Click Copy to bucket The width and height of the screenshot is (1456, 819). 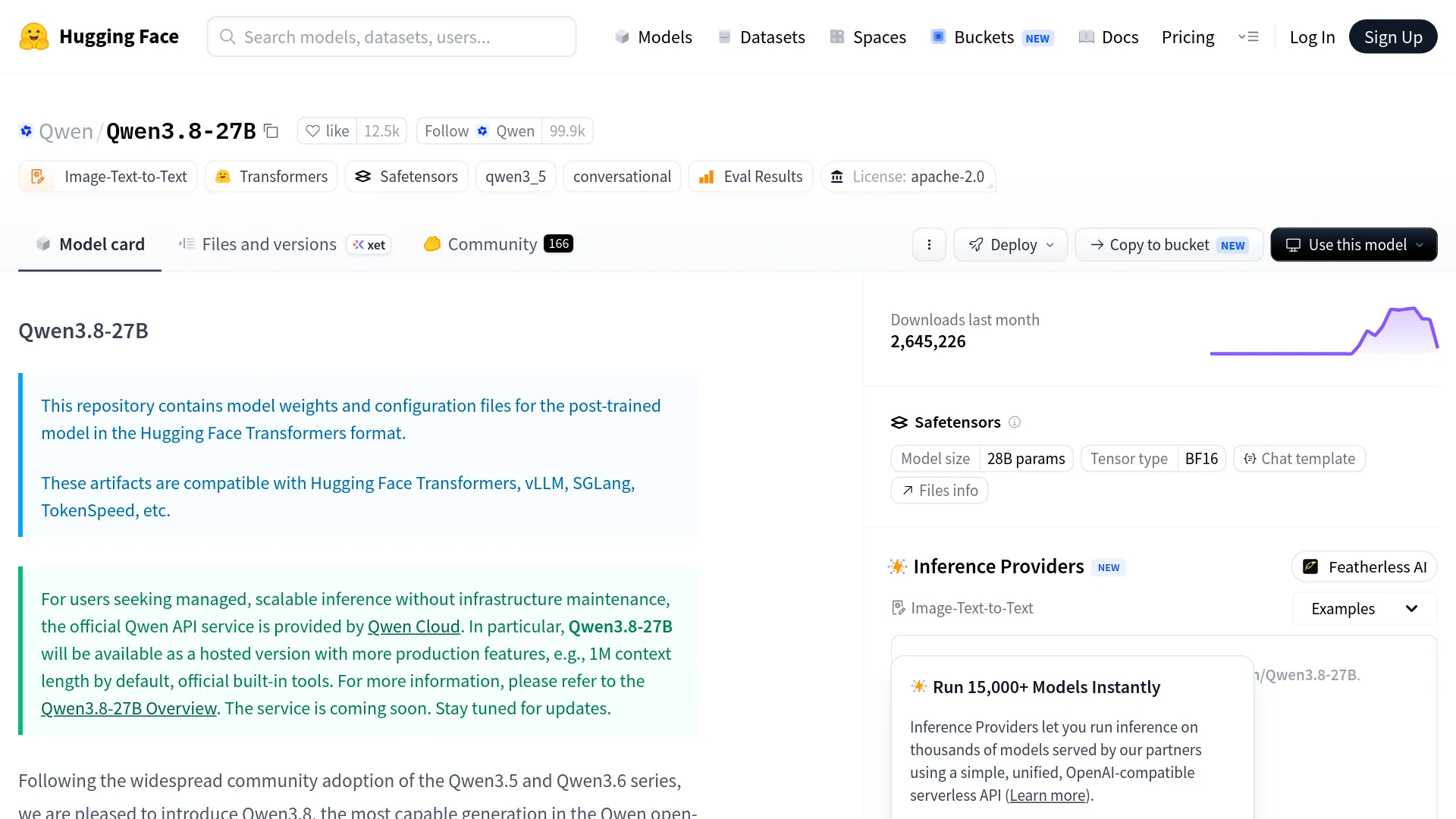1169,244
